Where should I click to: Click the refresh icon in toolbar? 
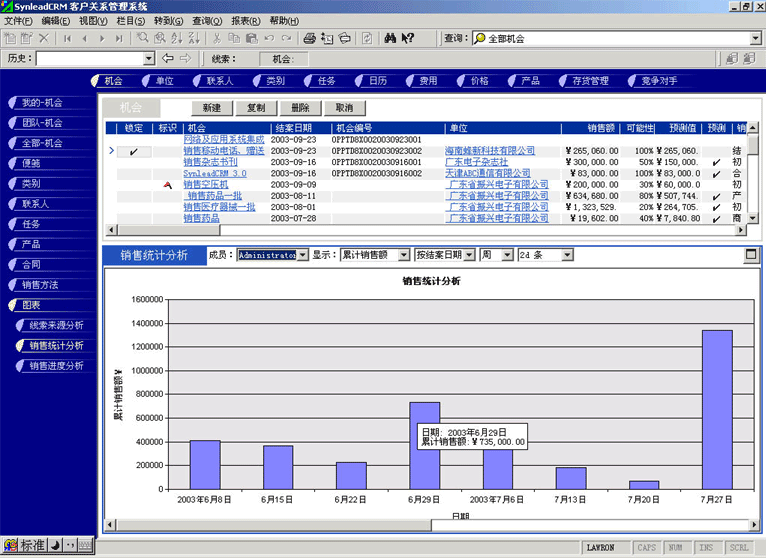tap(366, 38)
